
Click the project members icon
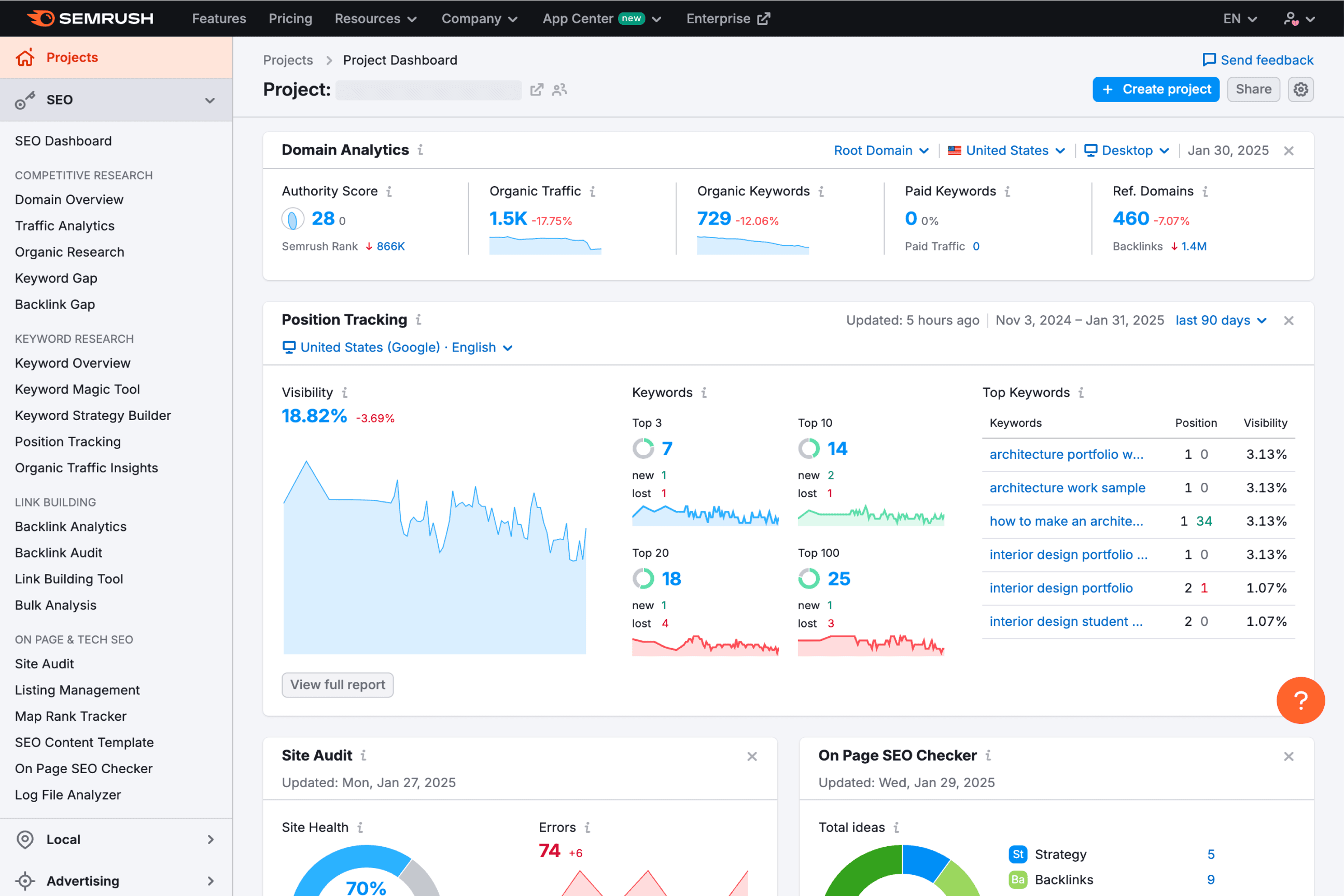pos(559,90)
